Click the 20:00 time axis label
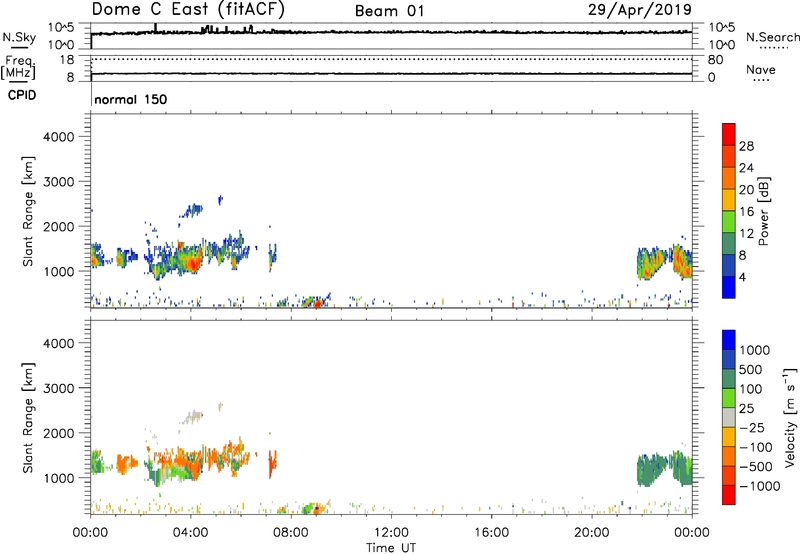 (x=592, y=533)
